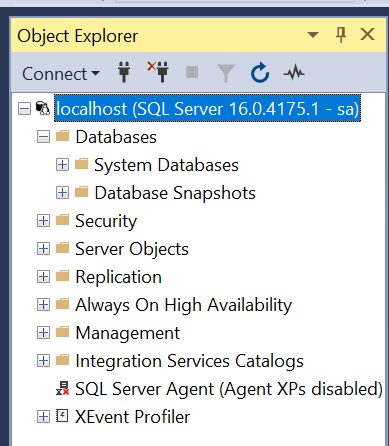This screenshot has height=446, width=389.
Task: Expand the XEvent Profiler node
Action: pos(43,417)
